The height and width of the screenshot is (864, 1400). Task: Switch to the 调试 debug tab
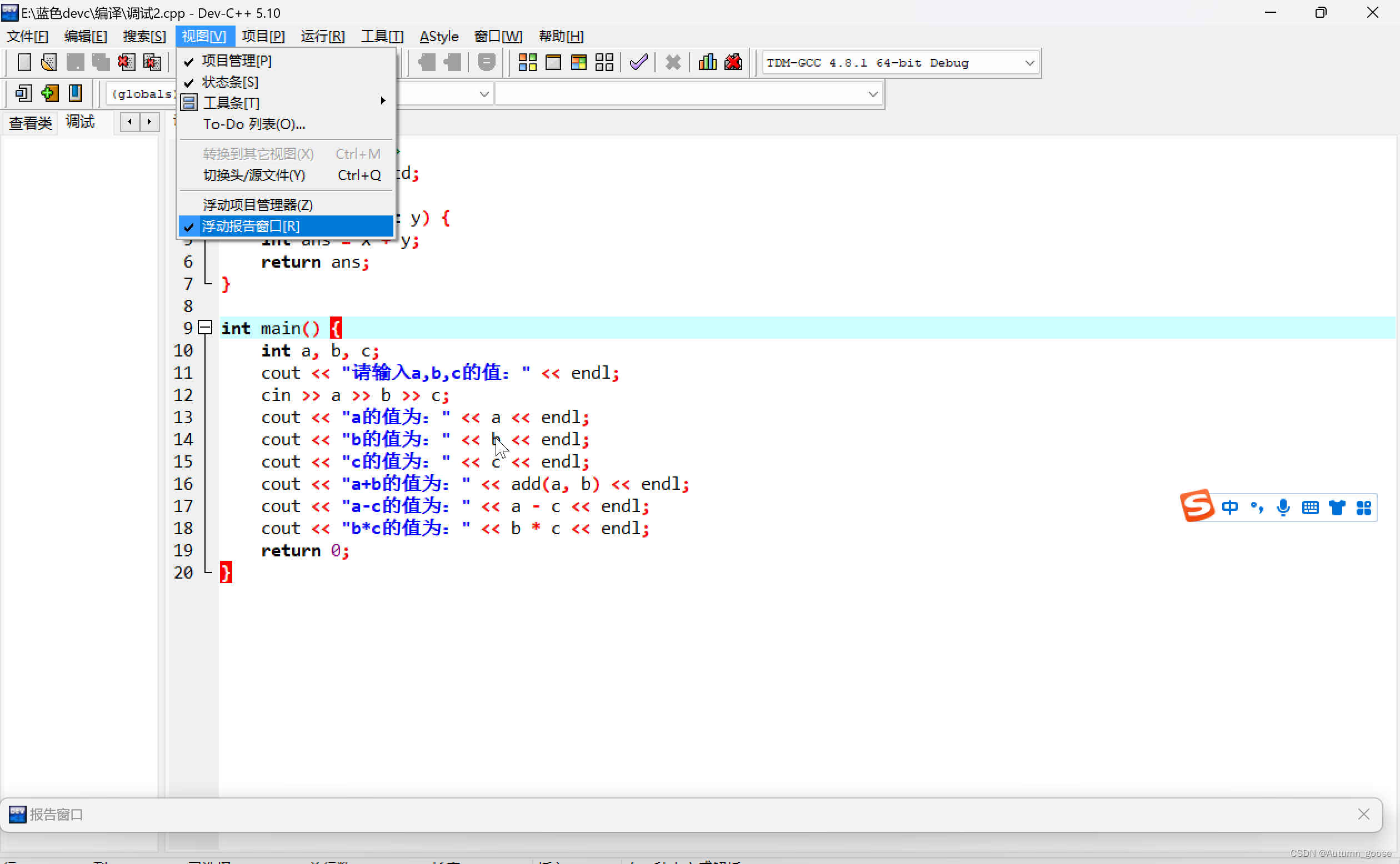[x=80, y=122]
